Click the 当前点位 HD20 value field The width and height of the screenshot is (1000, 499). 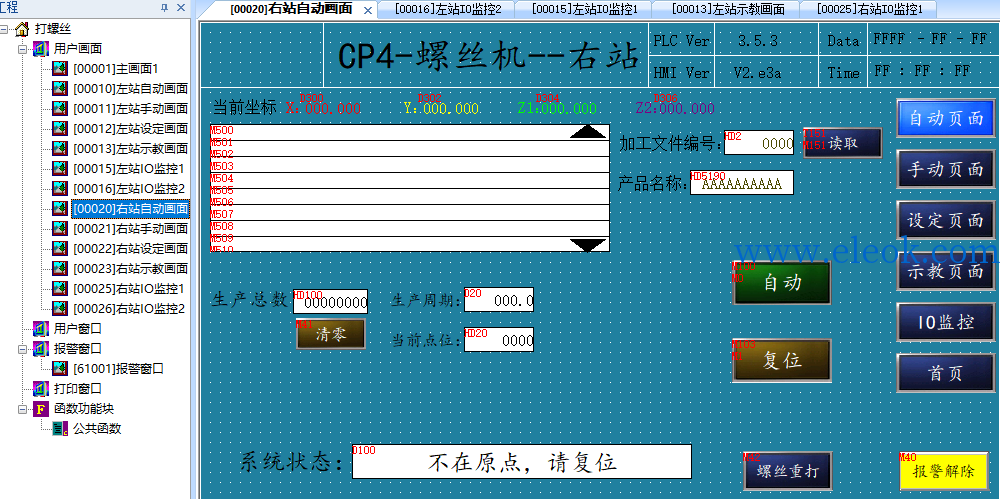[499, 339]
